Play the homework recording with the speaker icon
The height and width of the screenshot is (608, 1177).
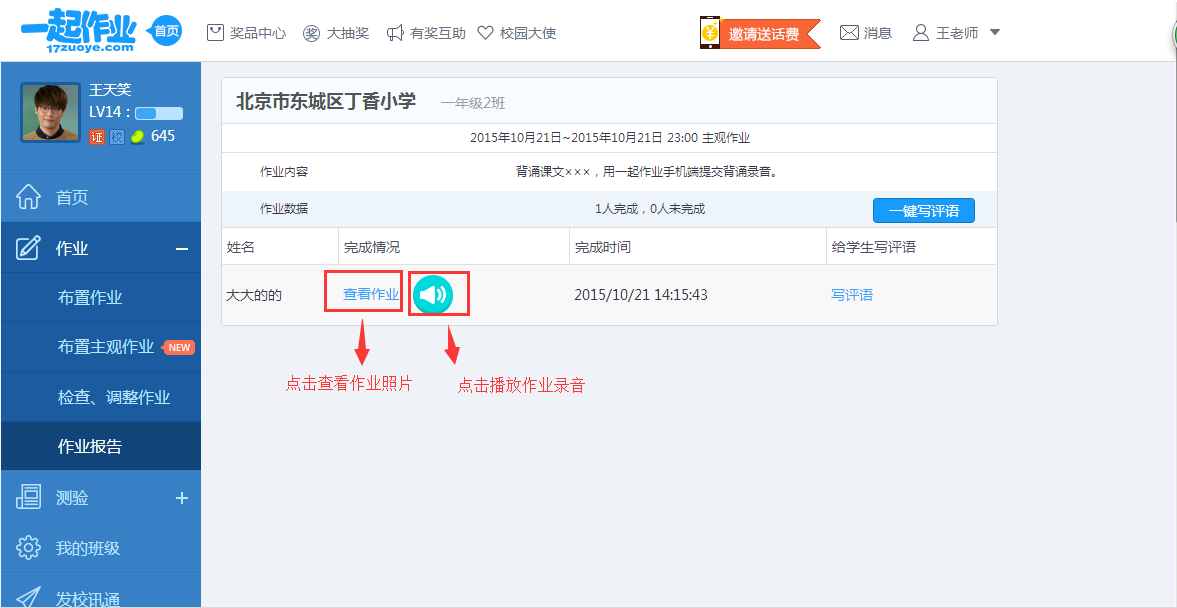click(x=433, y=294)
